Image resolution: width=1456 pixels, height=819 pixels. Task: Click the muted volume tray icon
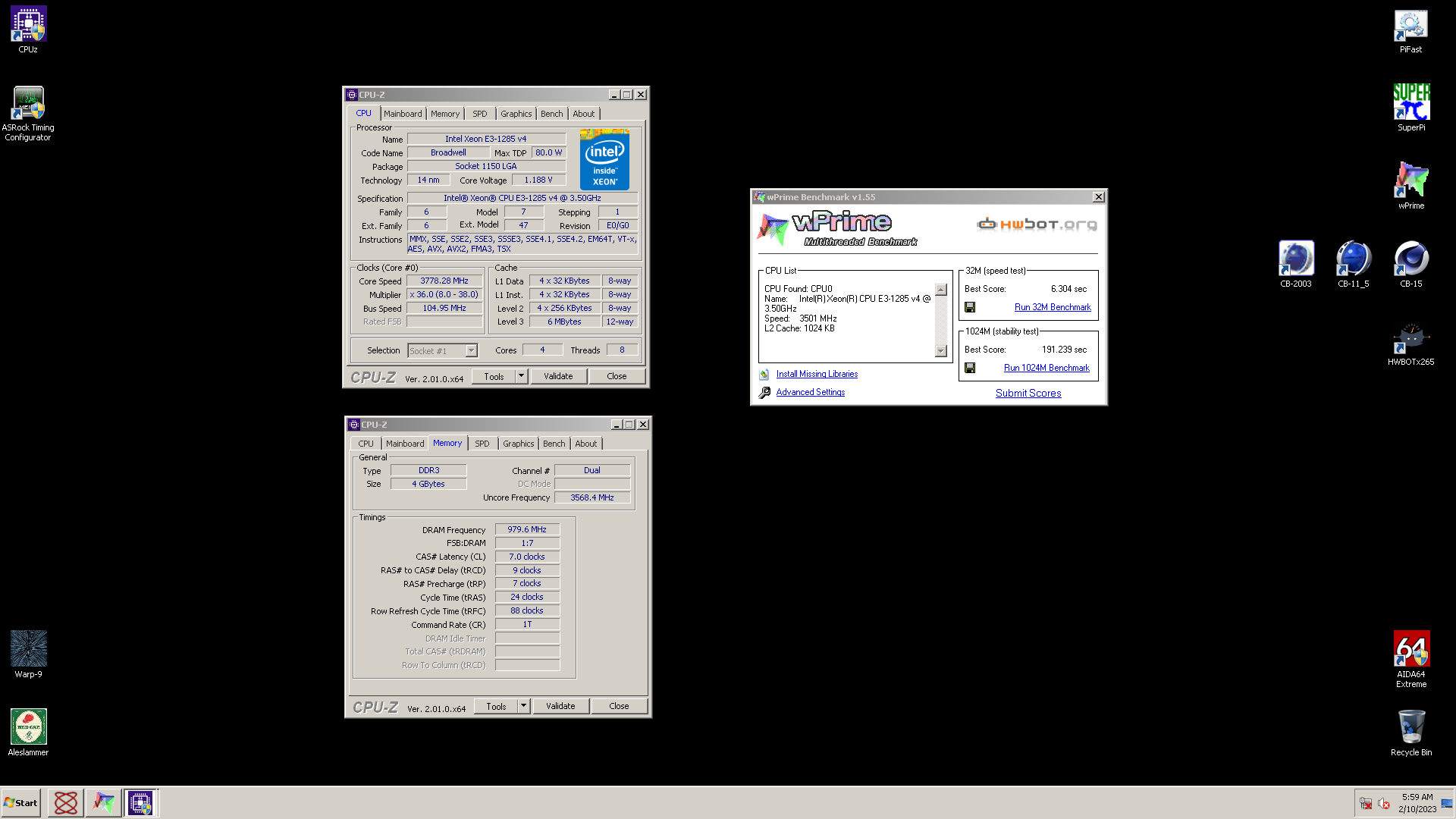1384,803
